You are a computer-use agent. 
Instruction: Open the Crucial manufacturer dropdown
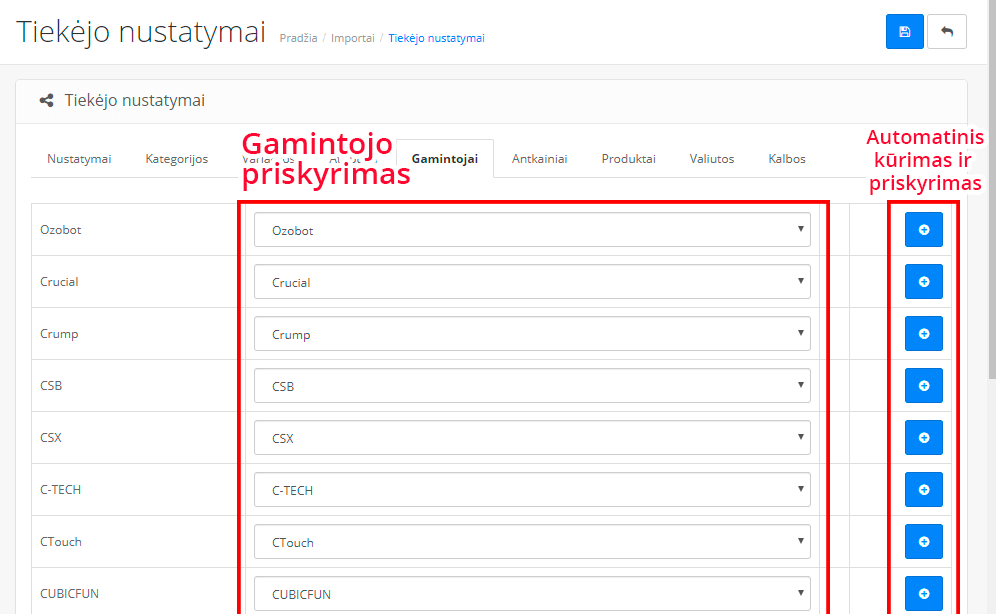(532, 282)
